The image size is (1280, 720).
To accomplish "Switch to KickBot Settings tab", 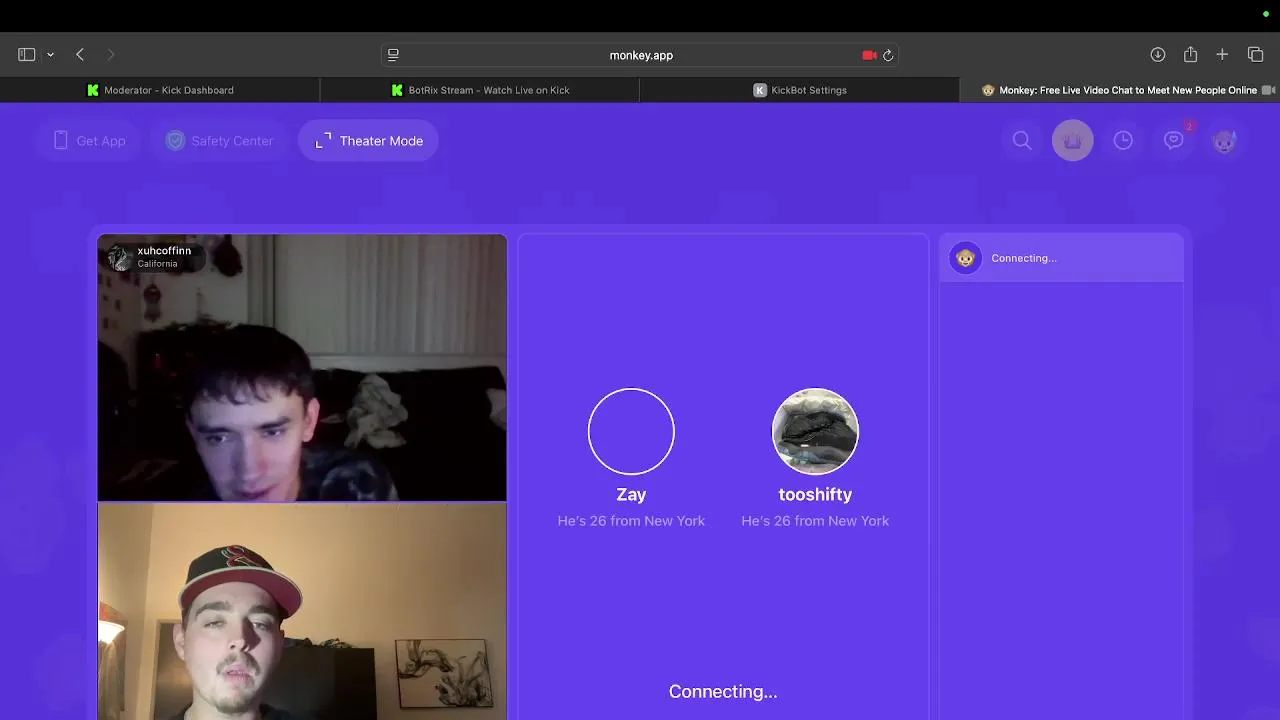I will [x=800, y=90].
